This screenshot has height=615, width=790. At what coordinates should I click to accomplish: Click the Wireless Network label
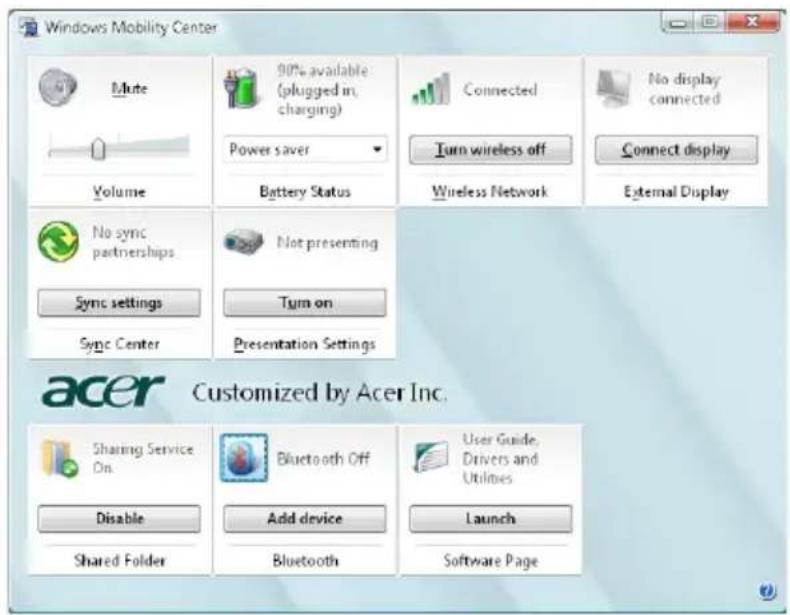coord(490,192)
